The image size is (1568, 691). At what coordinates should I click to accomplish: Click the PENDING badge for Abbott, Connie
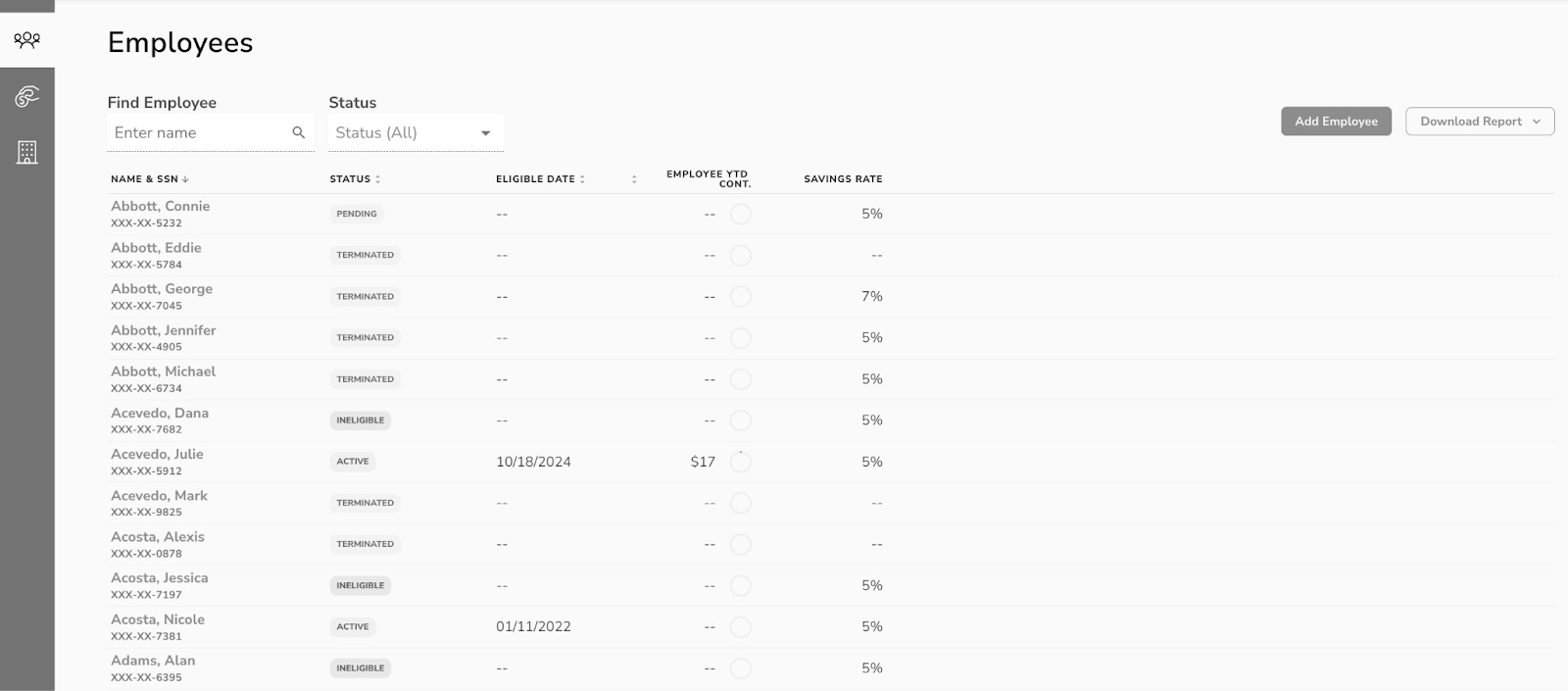tap(357, 214)
